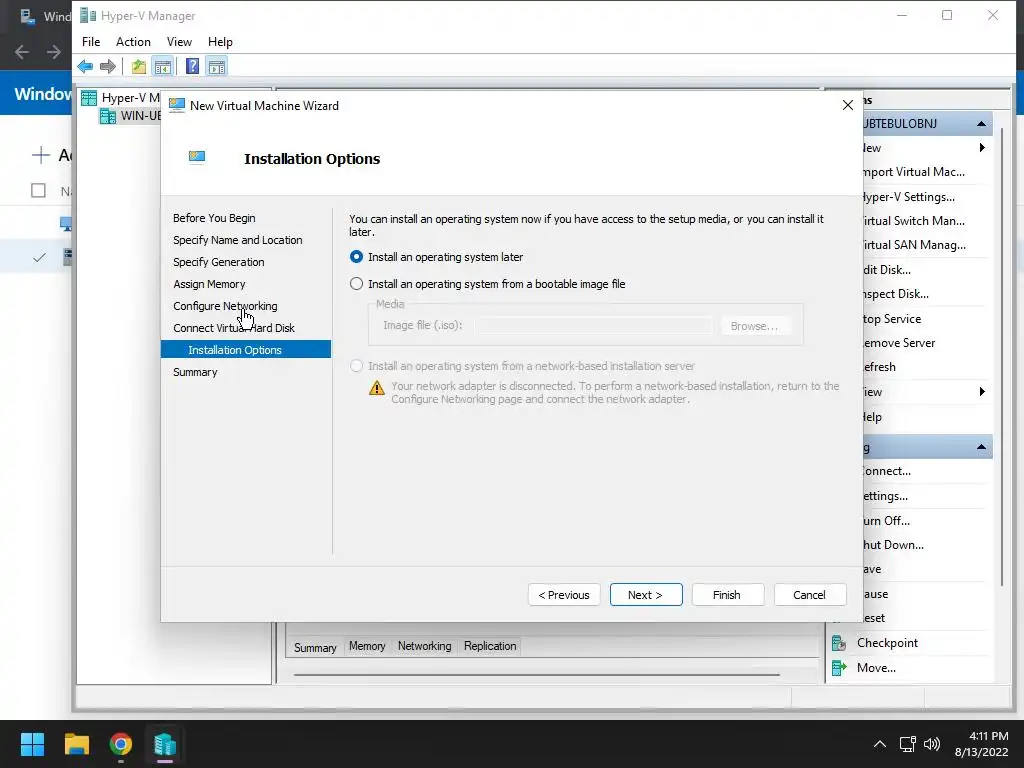This screenshot has width=1024, height=768.
Task: Click the Move action icon
Action: 839,667
